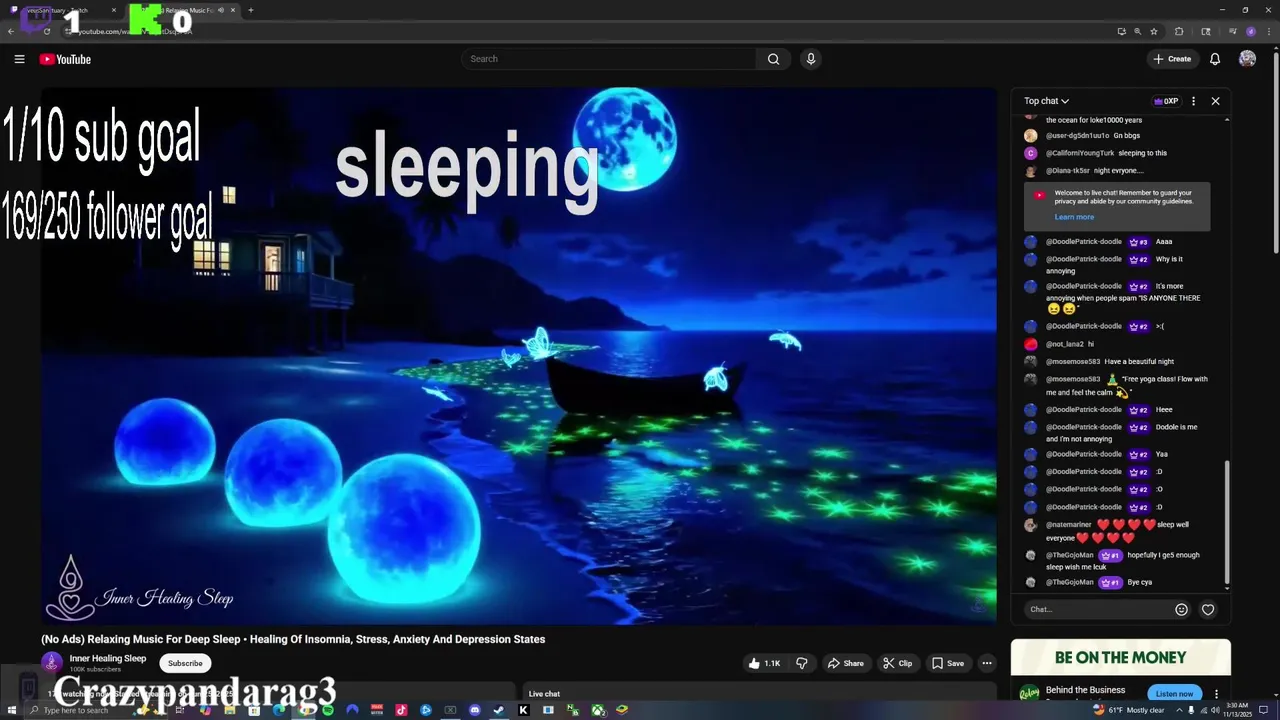Screen dimensions: 1280x720
Task: Send a heart reaction in chat
Action: [1208, 609]
